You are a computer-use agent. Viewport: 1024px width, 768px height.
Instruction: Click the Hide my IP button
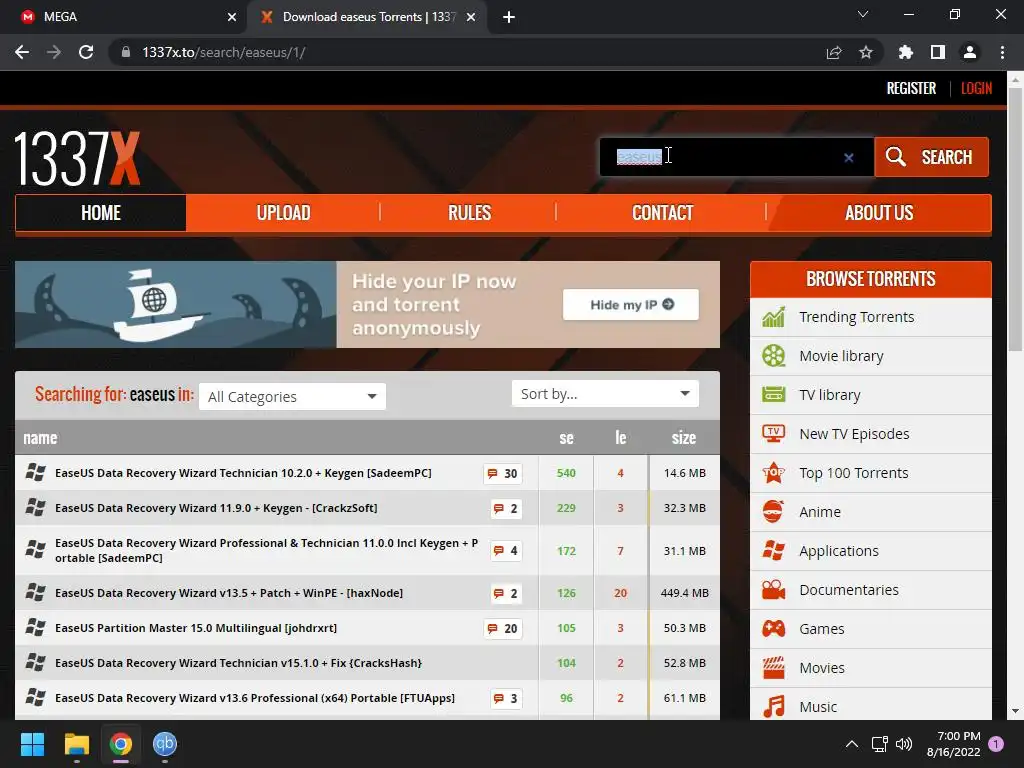(x=630, y=305)
